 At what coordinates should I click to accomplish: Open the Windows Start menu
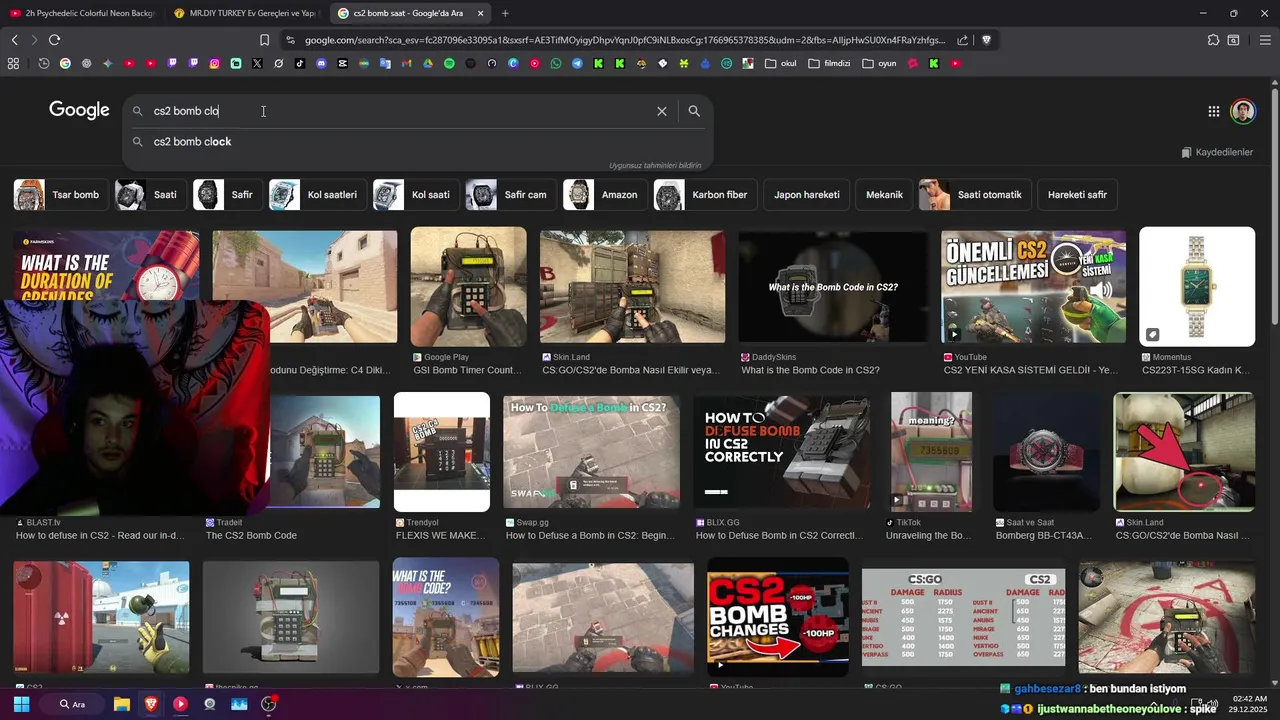coord(21,704)
